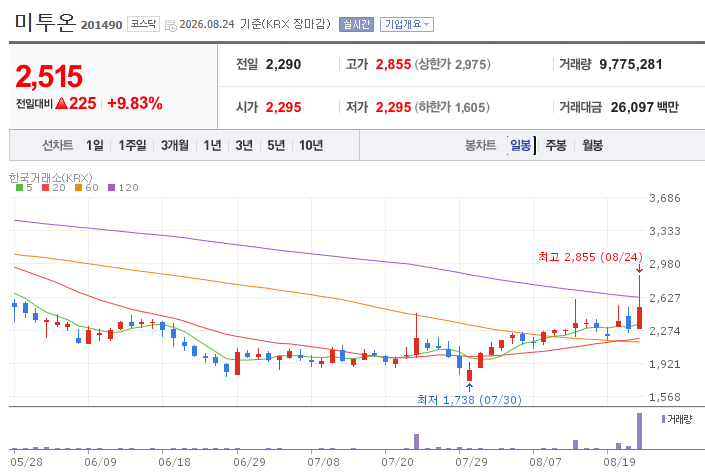Click the 07/29 date axis label
The image size is (705, 475).
coord(471,462)
